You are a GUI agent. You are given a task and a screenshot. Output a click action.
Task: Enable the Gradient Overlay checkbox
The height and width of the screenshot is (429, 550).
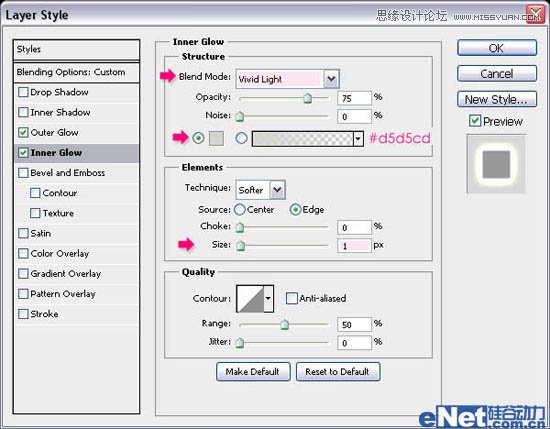pos(23,274)
